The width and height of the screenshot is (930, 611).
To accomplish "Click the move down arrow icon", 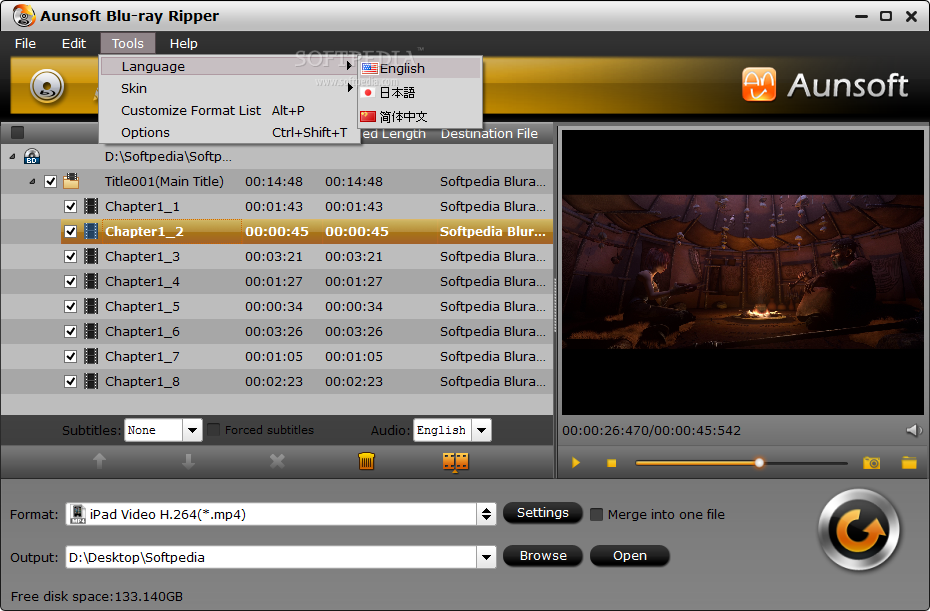I will 189,461.
